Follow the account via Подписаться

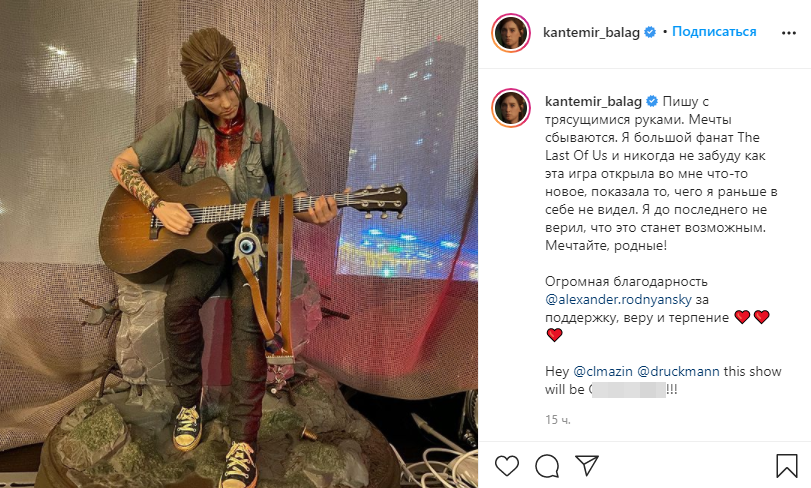click(714, 32)
